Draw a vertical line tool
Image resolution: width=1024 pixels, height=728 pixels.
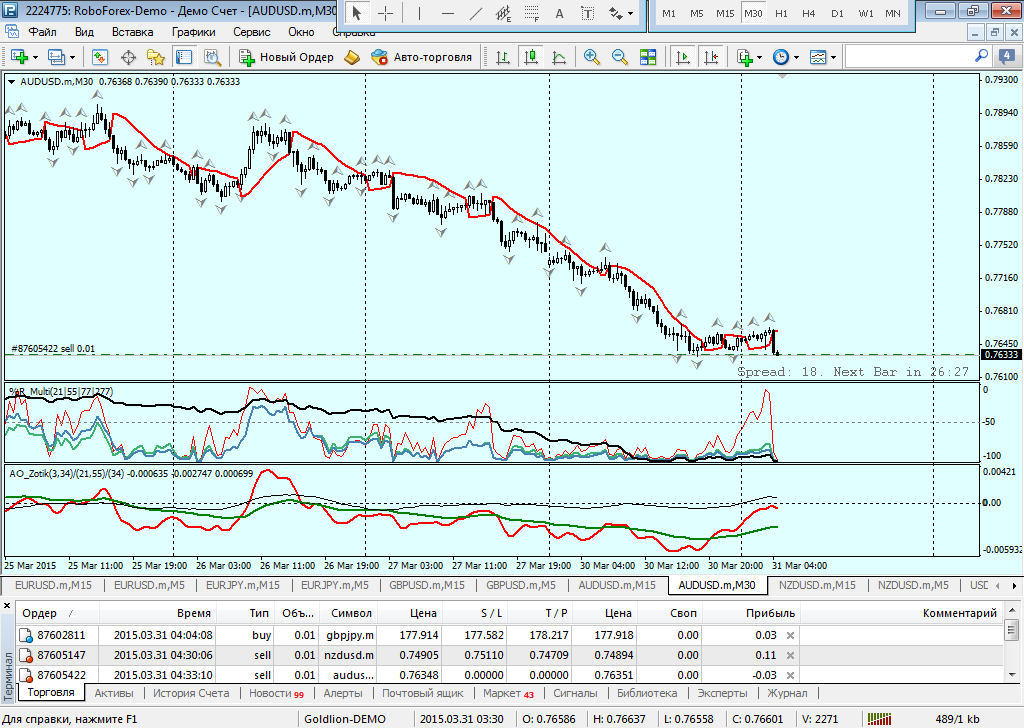pos(419,13)
